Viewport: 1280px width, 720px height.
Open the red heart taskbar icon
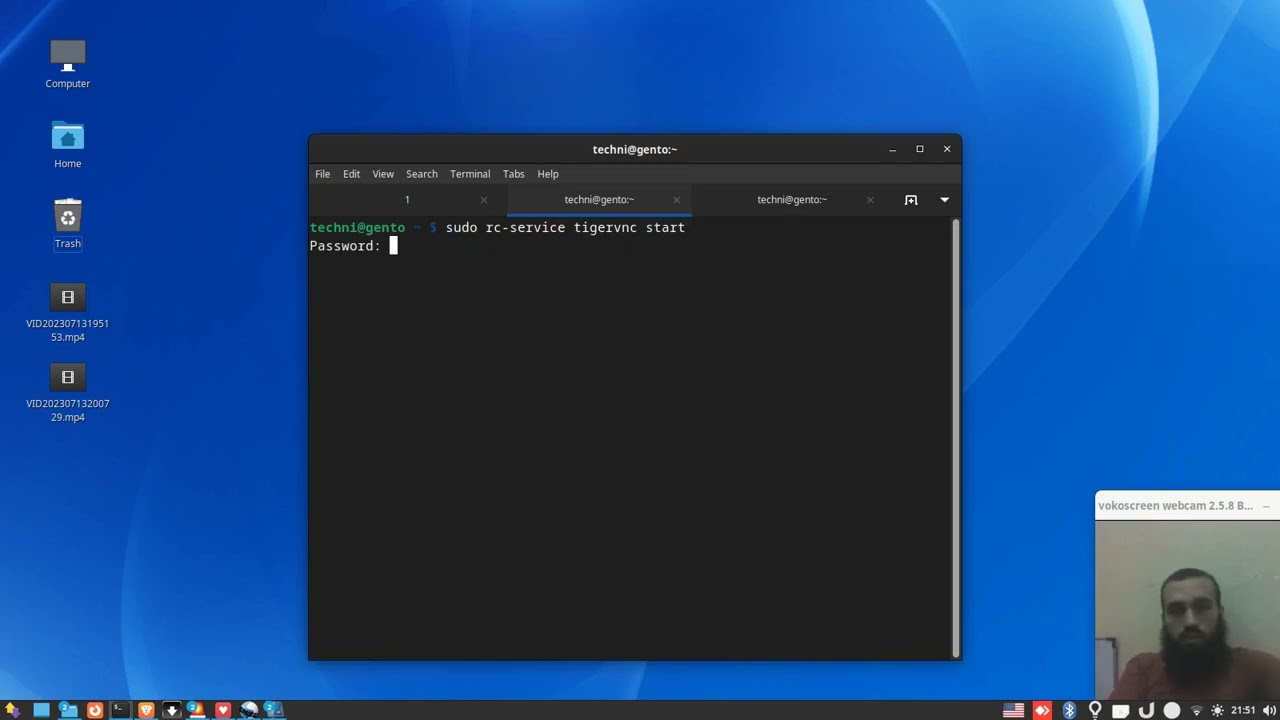pos(223,710)
